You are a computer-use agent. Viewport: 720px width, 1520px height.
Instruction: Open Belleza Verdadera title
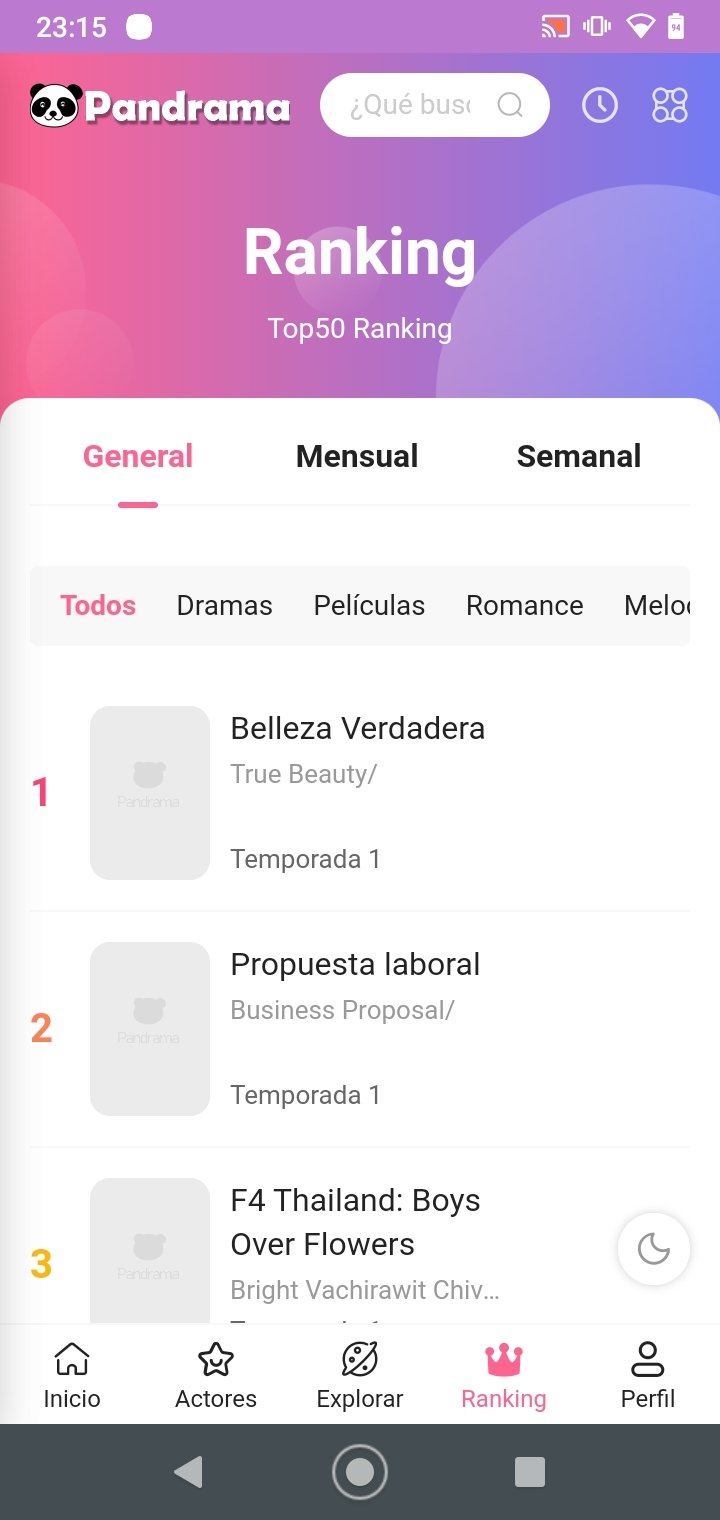tap(357, 728)
